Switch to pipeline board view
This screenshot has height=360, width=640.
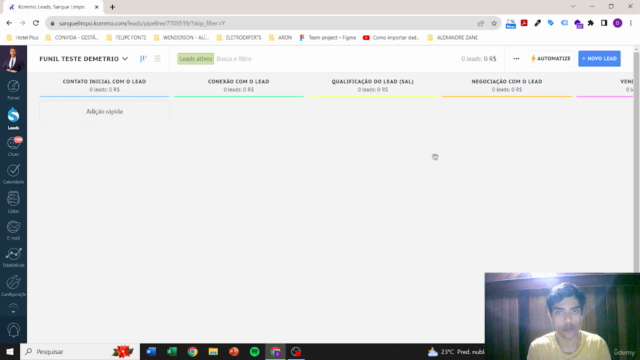click(x=143, y=59)
